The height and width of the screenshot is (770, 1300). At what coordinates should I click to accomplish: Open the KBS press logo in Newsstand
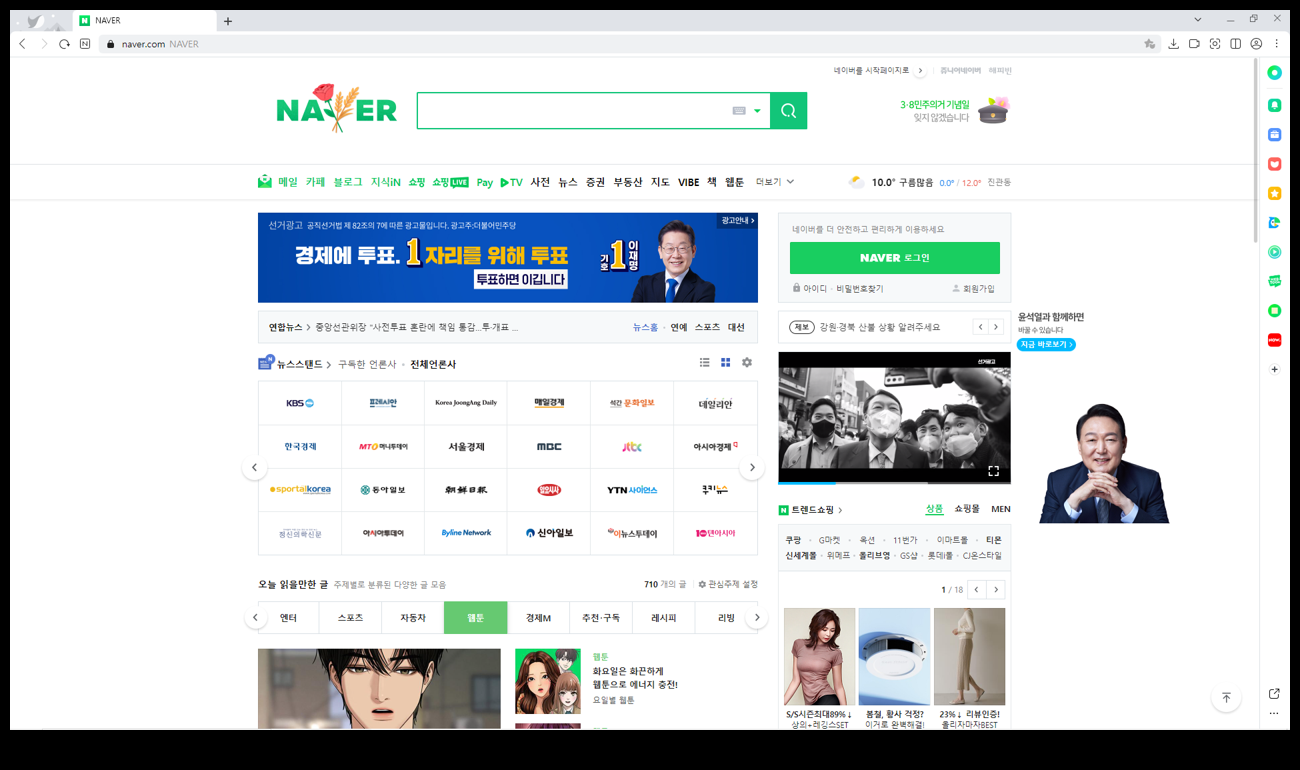point(299,403)
